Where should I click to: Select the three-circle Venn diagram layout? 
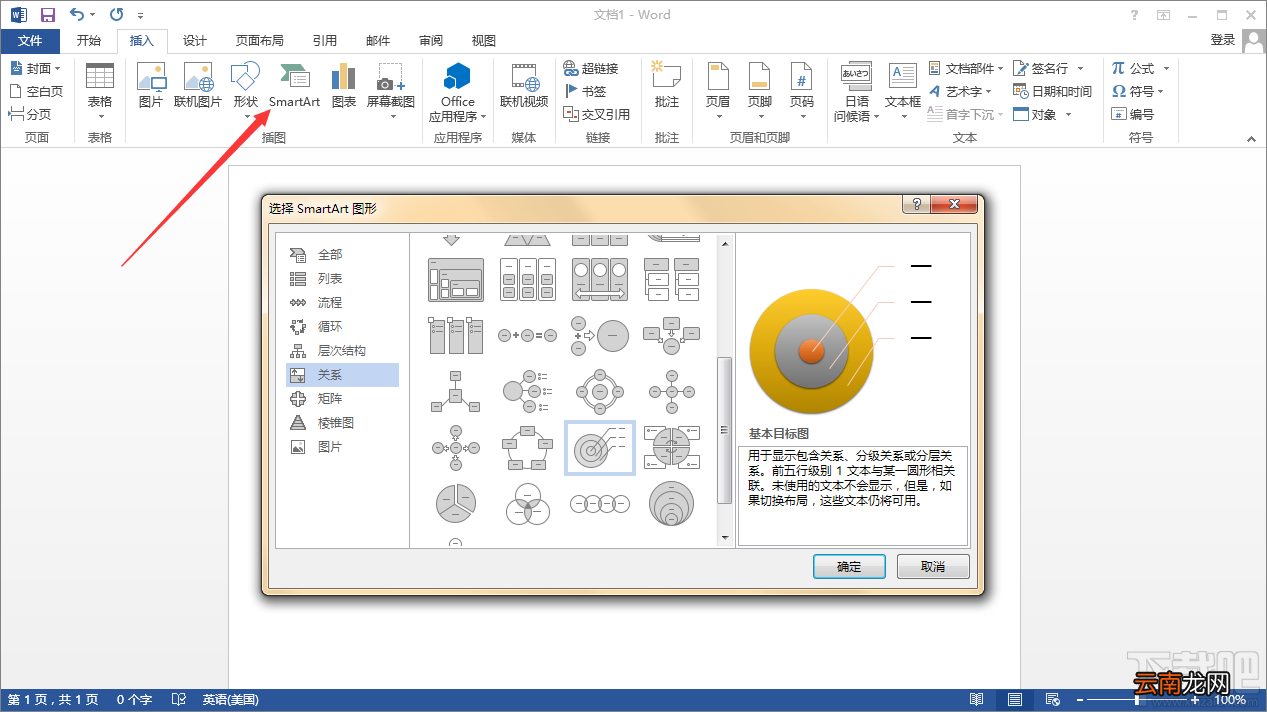point(527,504)
